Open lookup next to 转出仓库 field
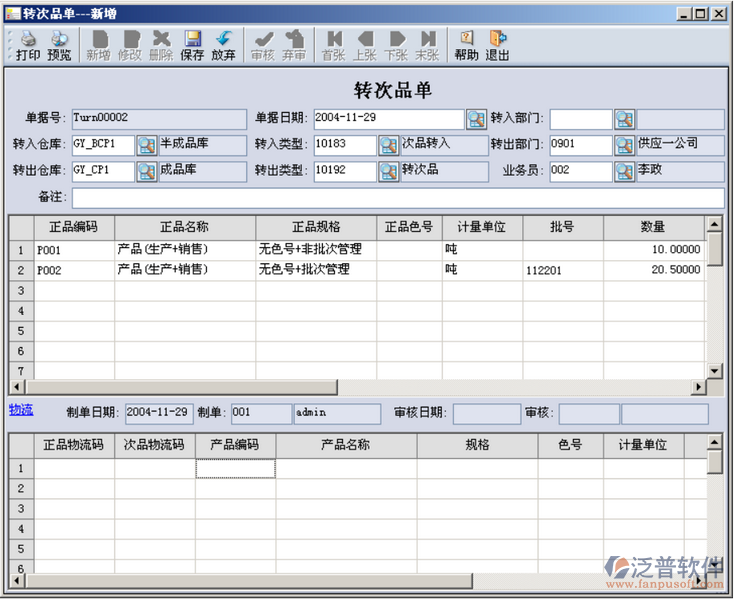Screen dimensions: 734x600 pos(146,171)
